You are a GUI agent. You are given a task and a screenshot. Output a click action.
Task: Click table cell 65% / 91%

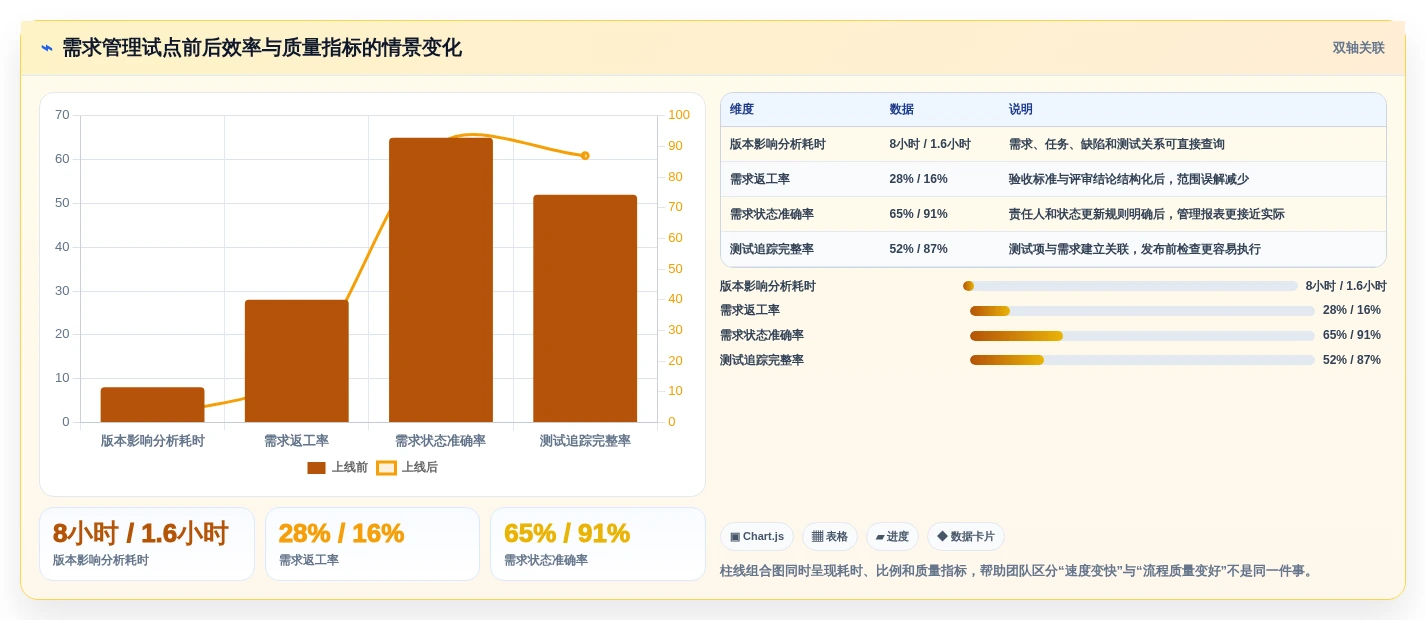[x=918, y=214]
